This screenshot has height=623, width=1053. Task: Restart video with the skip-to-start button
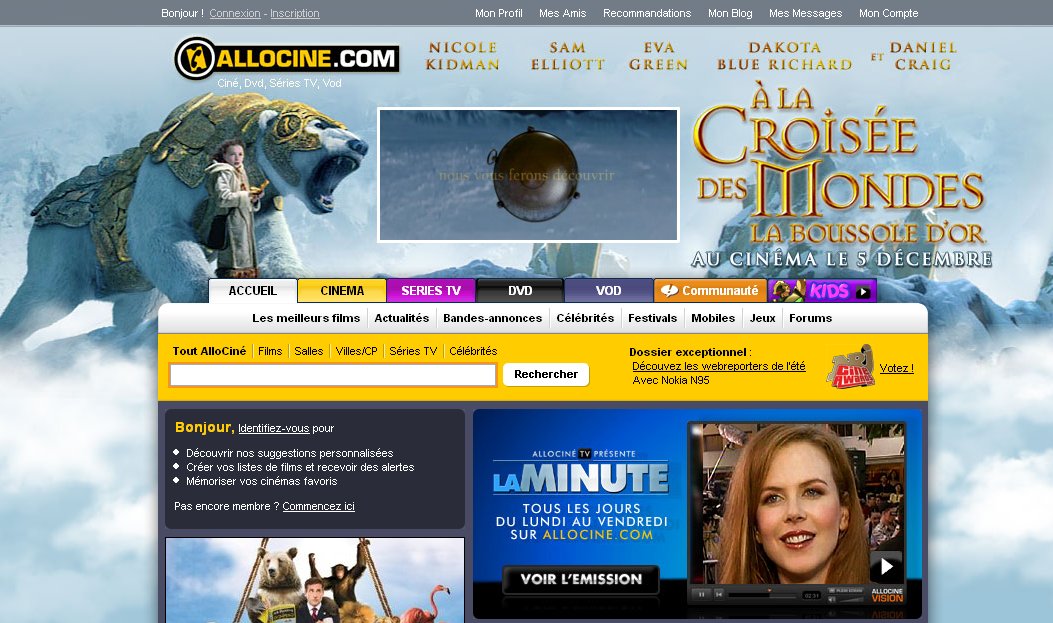point(718,594)
